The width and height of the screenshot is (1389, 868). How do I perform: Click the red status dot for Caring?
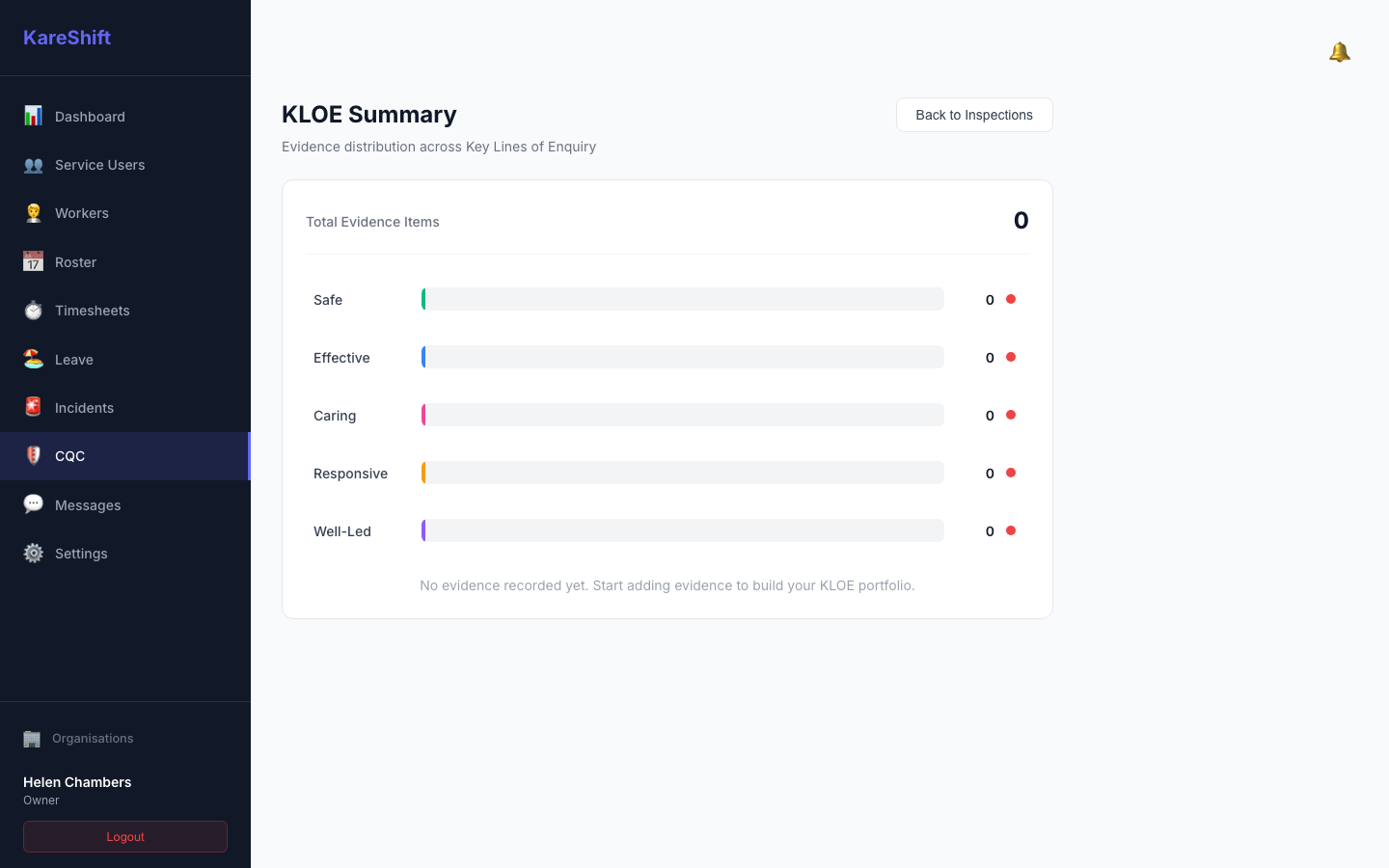coord(1011,415)
